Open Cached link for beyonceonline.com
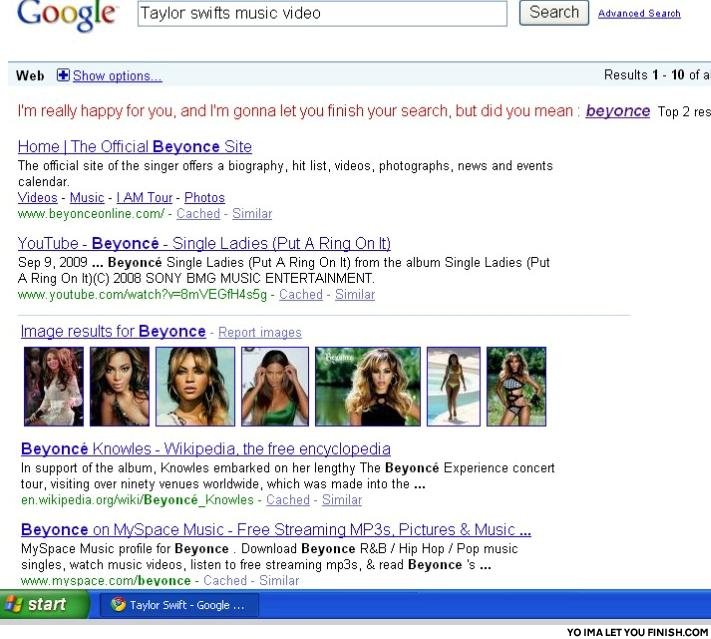711x639 pixels. tap(198, 214)
